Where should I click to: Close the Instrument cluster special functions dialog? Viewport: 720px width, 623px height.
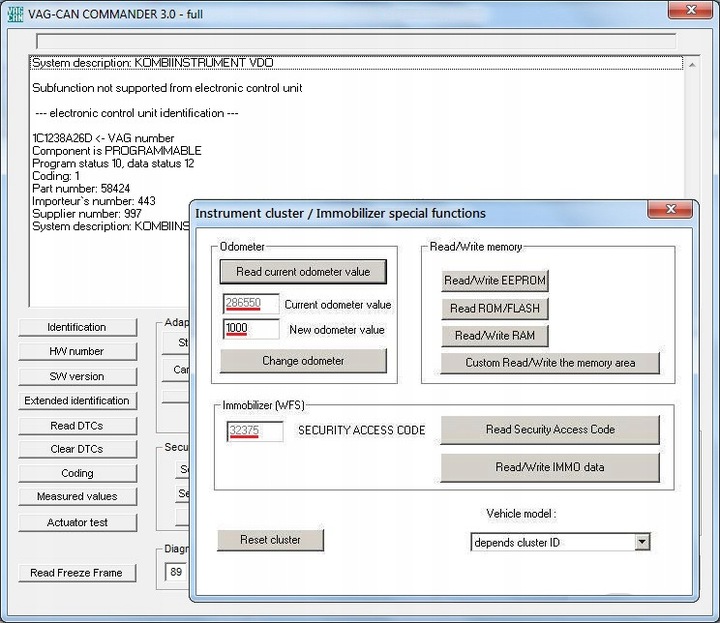(x=670, y=210)
